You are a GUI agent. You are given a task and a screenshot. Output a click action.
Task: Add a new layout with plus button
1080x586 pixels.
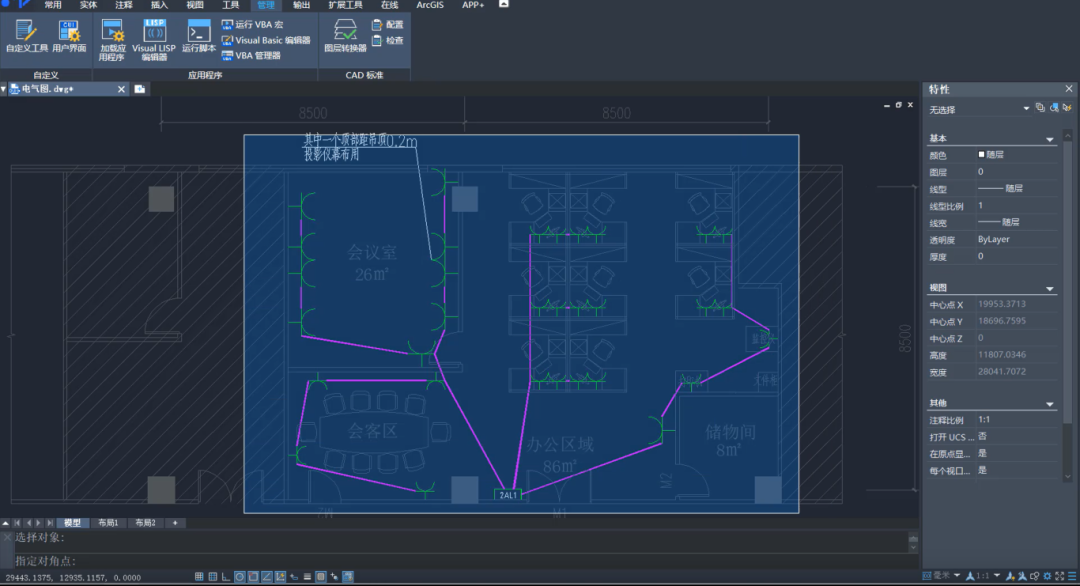(x=175, y=523)
